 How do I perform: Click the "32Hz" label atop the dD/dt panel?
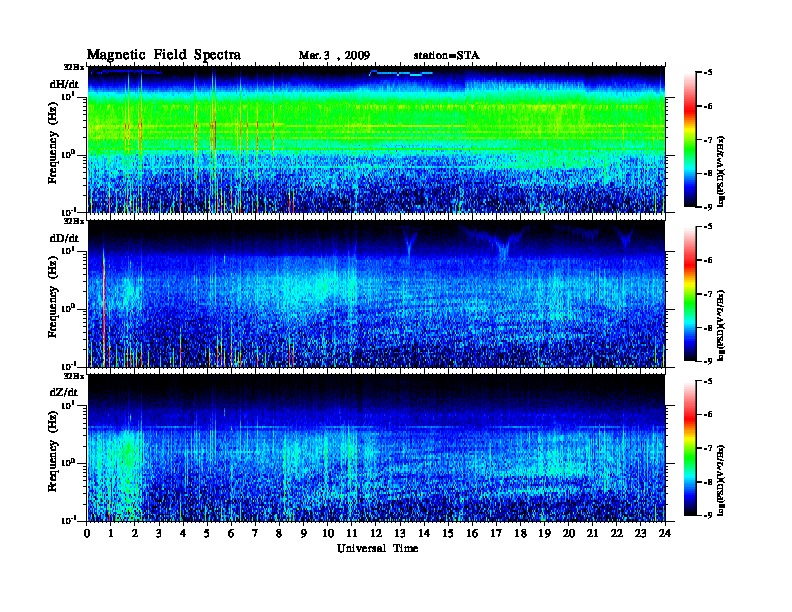74,221
